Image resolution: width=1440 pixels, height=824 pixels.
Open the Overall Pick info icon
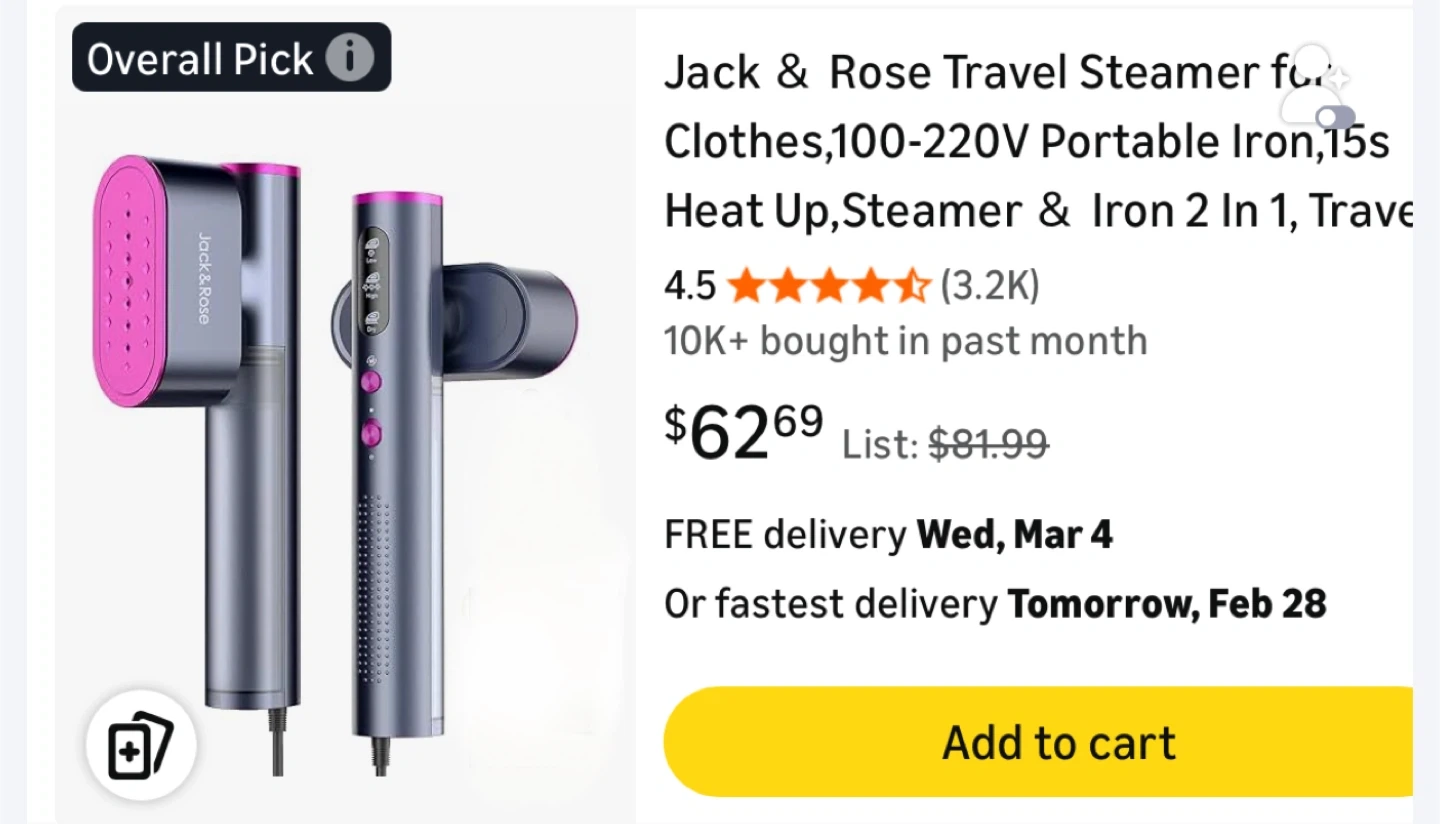(350, 59)
